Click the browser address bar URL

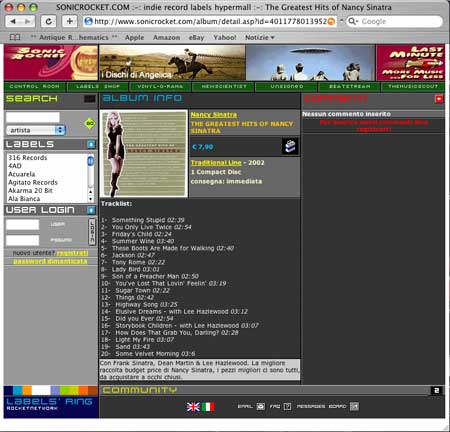pyautogui.click(x=210, y=22)
